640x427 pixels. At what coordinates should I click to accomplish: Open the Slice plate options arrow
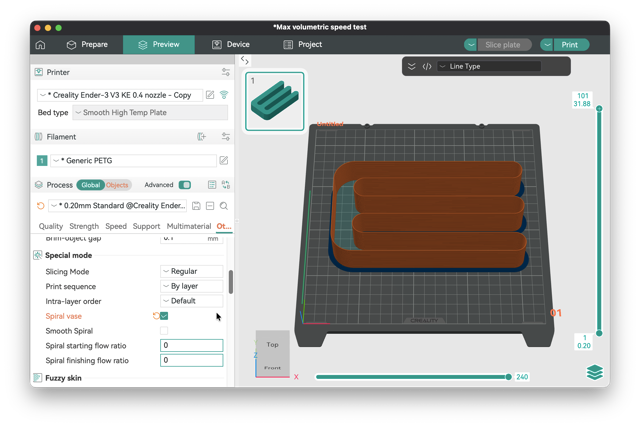[471, 45]
